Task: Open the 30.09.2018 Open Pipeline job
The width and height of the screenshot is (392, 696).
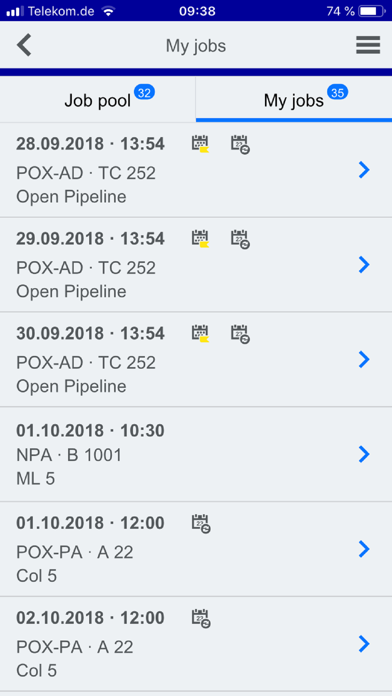Action: click(x=196, y=360)
